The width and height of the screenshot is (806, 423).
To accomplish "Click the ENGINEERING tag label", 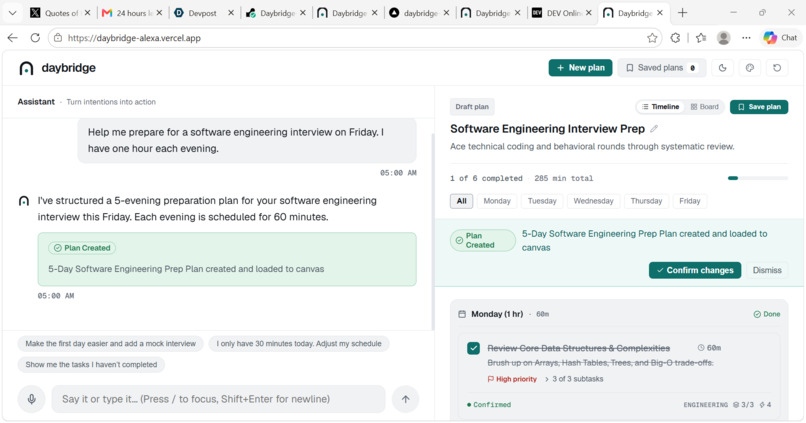I will pyautogui.click(x=705, y=405).
